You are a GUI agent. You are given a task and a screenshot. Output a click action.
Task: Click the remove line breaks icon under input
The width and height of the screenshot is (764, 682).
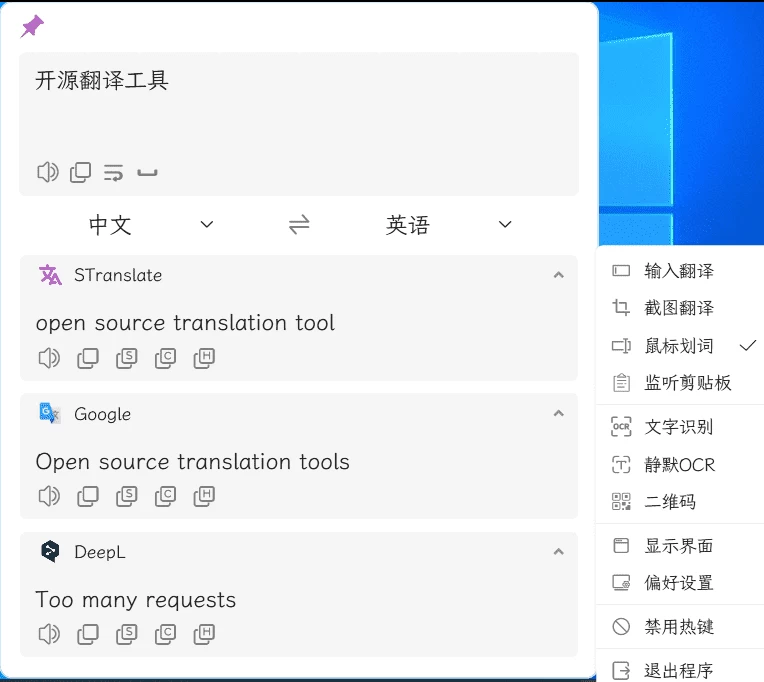click(113, 173)
